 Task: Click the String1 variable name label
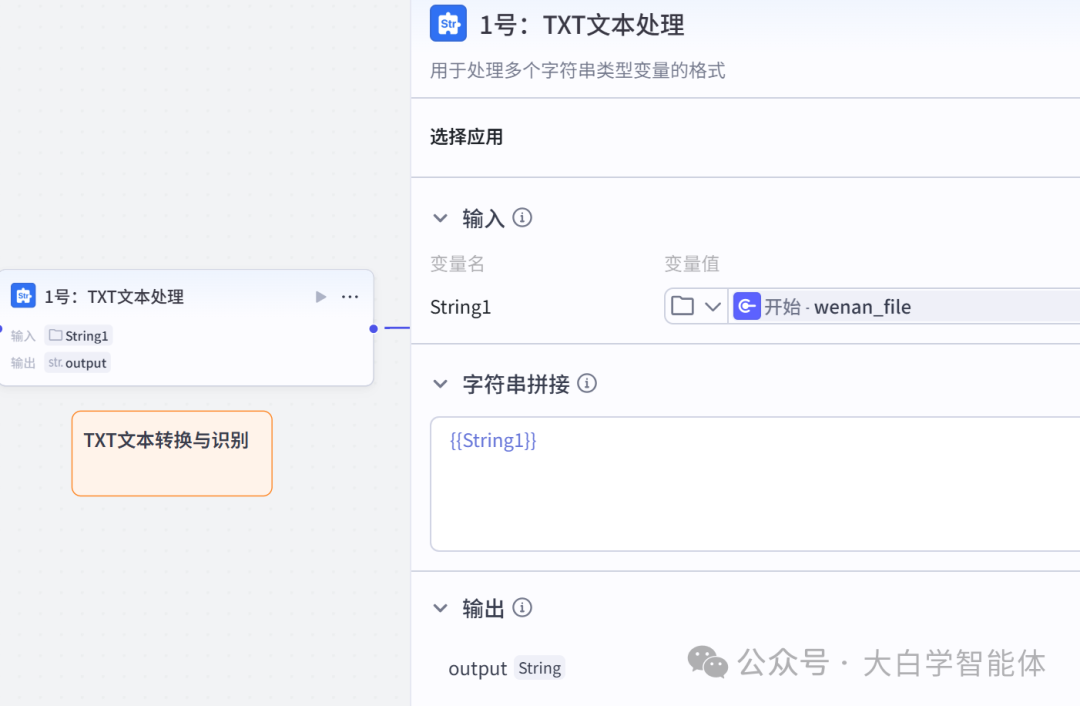pos(460,307)
